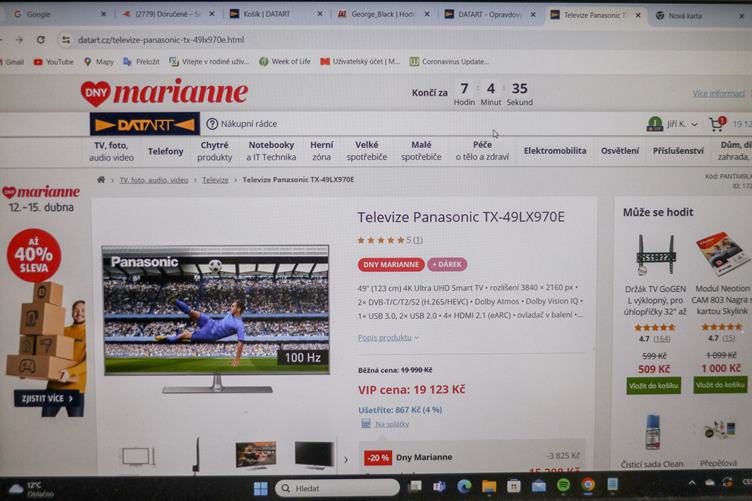Click Více informací link
Screen dimensions: 752x501
[718, 93]
